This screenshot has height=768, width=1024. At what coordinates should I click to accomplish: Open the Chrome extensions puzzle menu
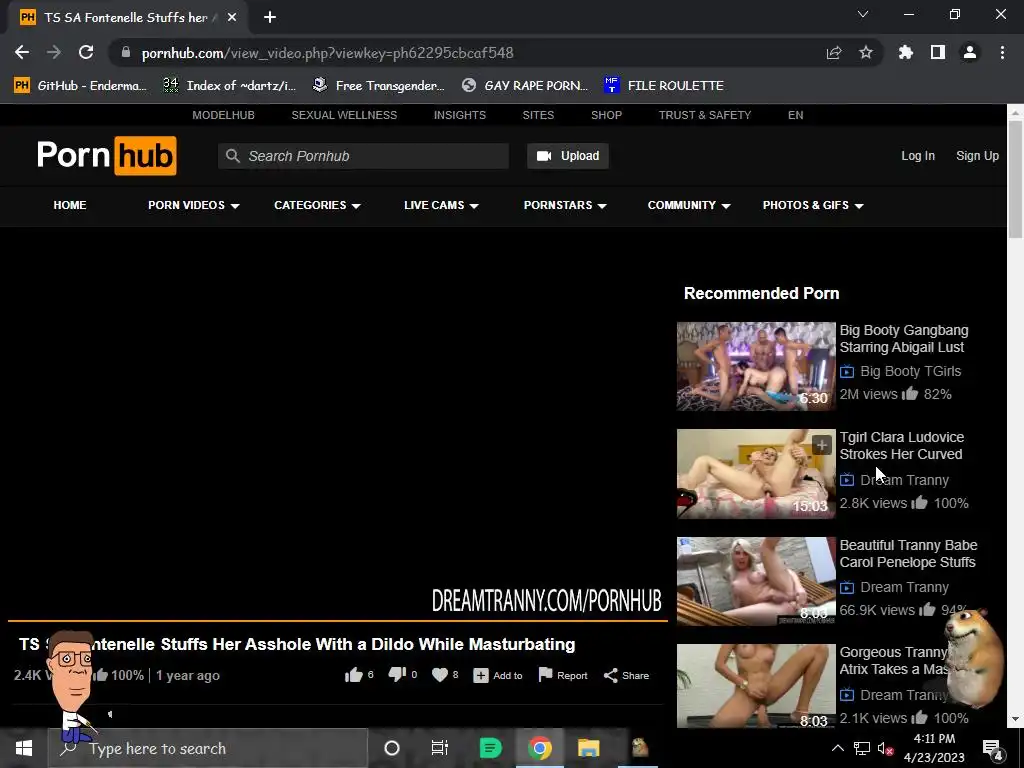pyautogui.click(x=905, y=52)
